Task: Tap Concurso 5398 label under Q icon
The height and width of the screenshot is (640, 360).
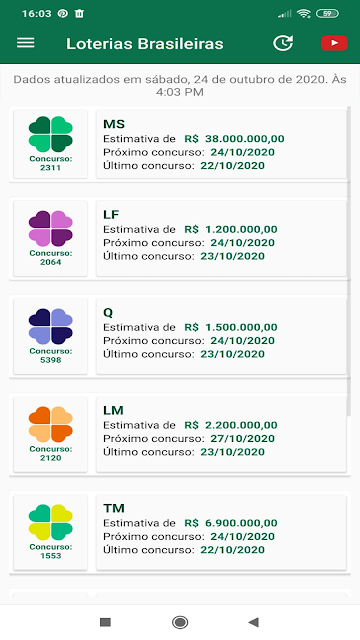Action: pyautogui.click(x=51, y=356)
